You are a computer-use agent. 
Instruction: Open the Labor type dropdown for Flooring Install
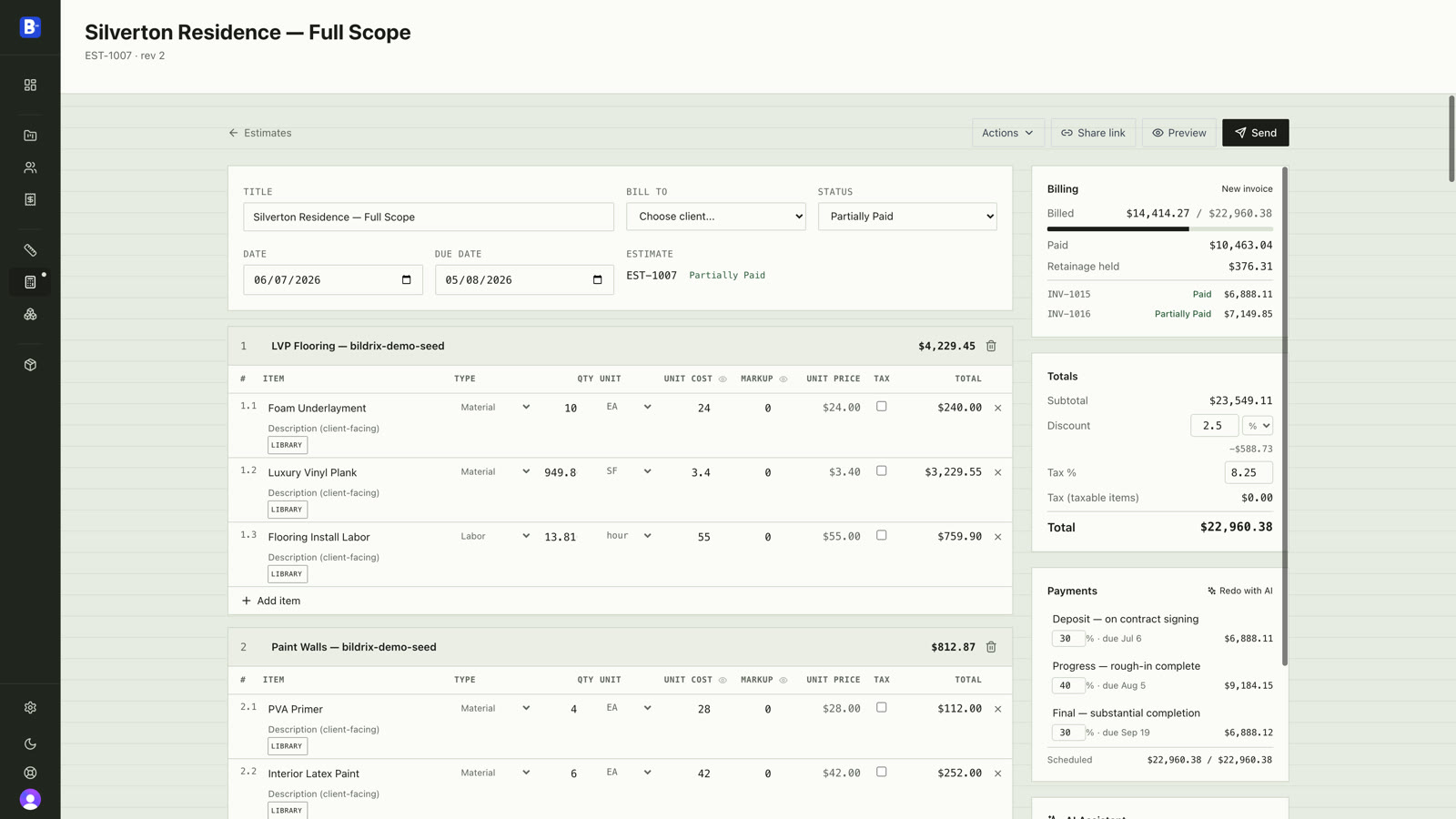tap(494, 536)
